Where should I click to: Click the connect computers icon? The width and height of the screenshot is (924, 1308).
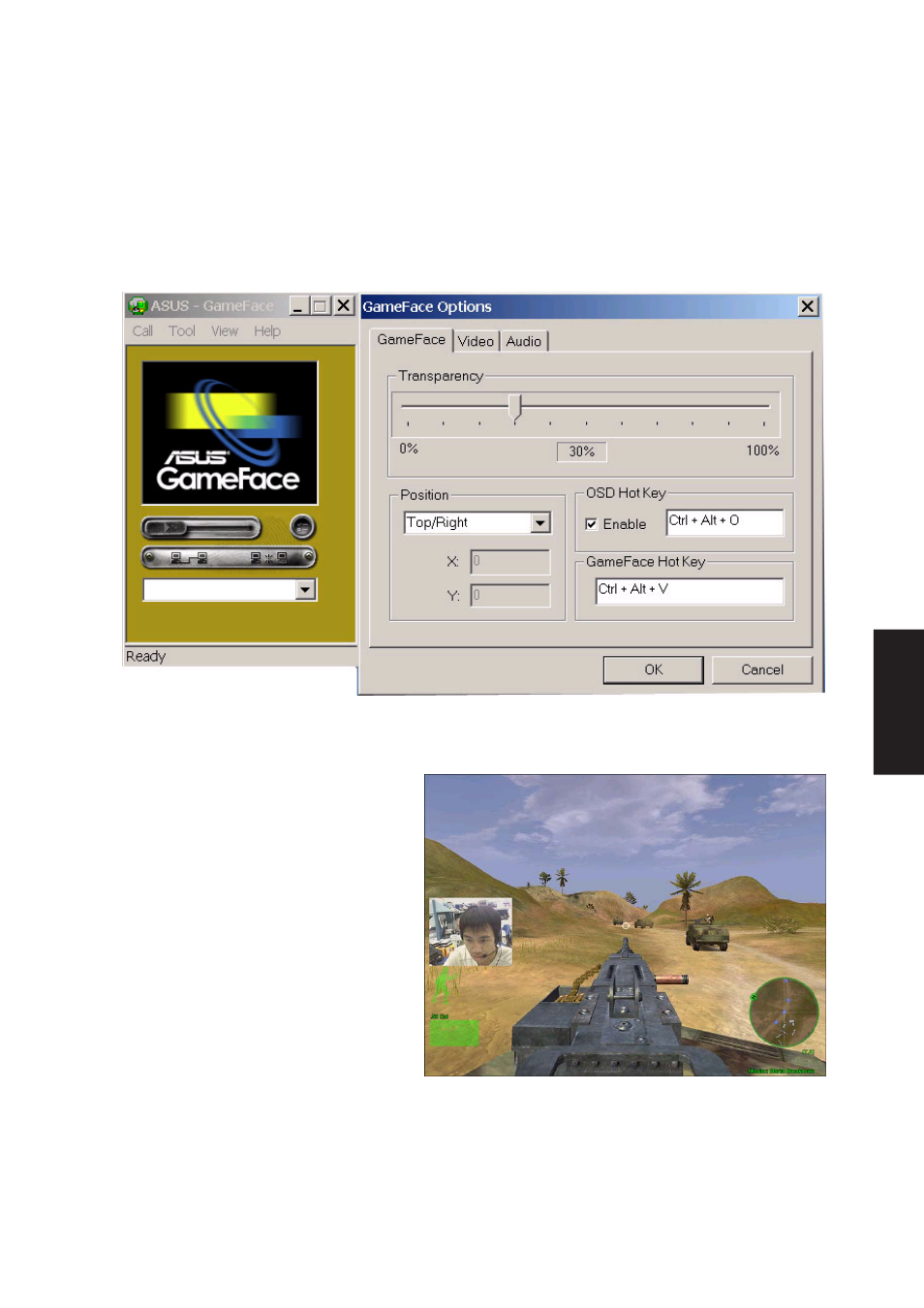(189, 558)
